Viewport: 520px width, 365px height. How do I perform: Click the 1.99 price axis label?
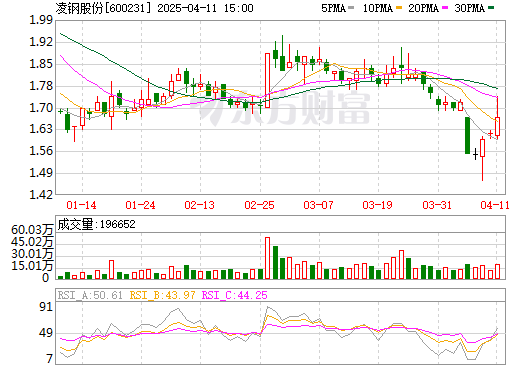point(41,20)
